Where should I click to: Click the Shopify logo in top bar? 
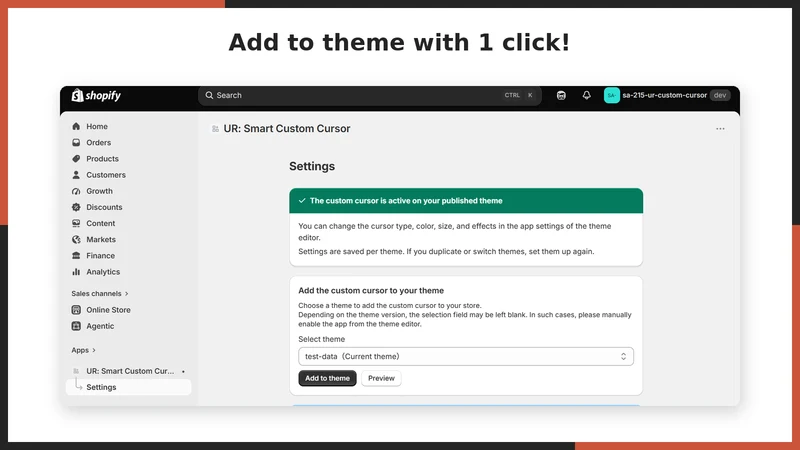(96, 95)
